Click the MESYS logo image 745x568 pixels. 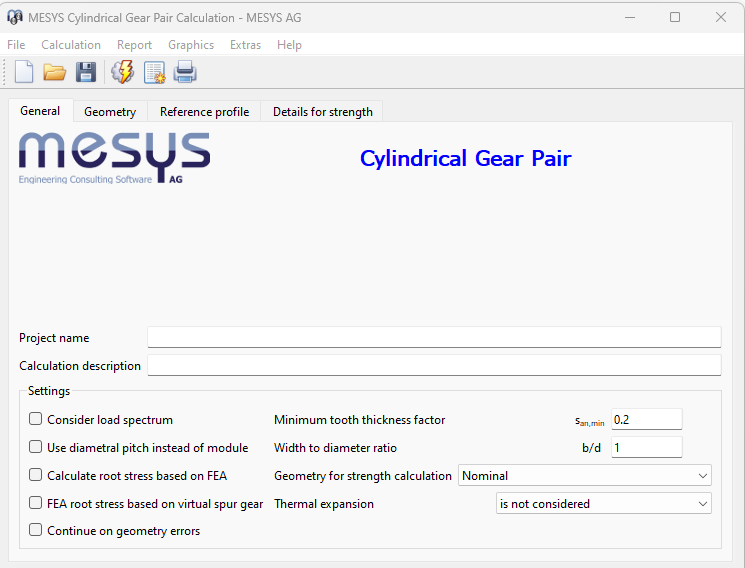(114, 158)
